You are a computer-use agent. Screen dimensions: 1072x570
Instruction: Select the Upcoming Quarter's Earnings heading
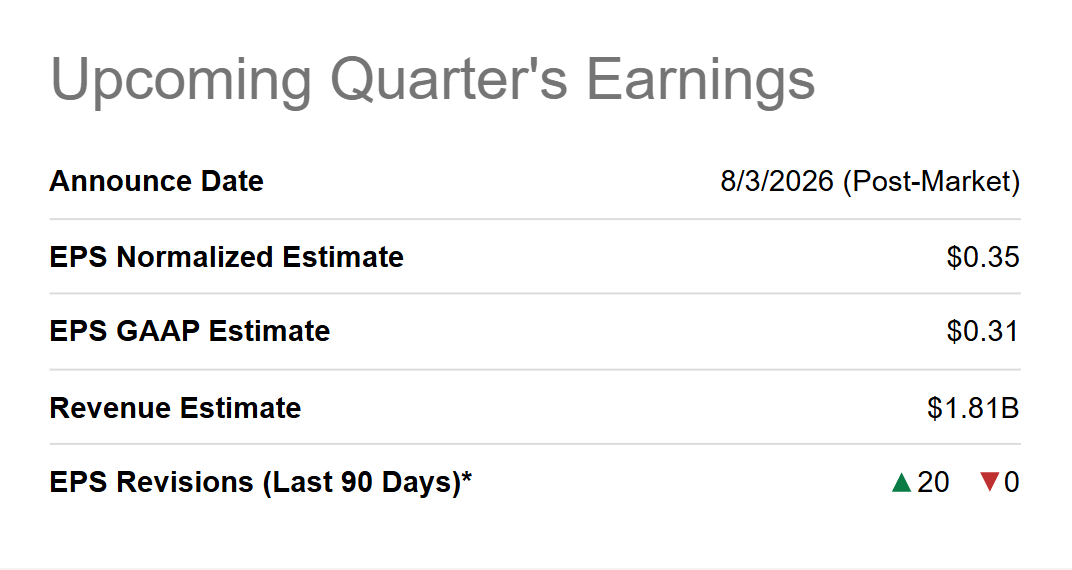tap(433, 81)
